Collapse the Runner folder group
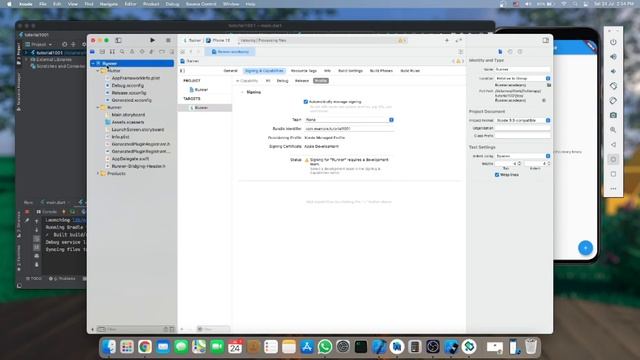Viewport: 640px width, 360px height. pyautogui.click(x=98, y=107)
